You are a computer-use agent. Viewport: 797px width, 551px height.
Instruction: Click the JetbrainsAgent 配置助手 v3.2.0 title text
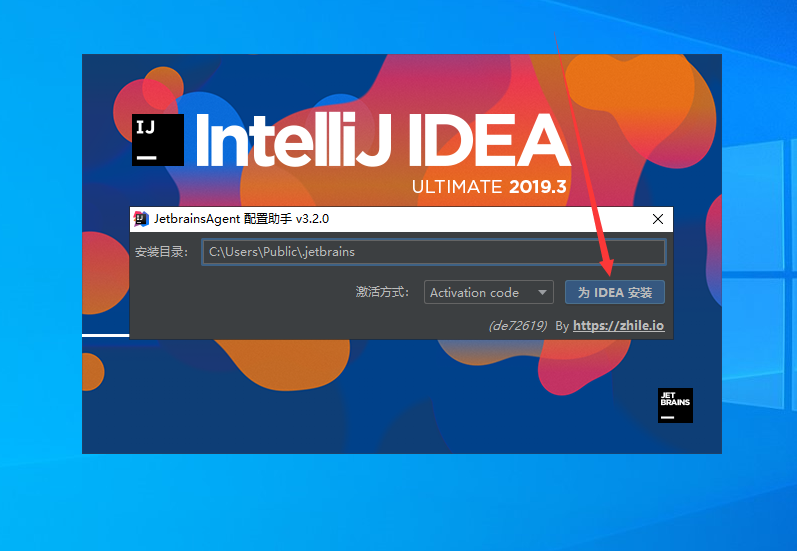click(x=241, y=219)
